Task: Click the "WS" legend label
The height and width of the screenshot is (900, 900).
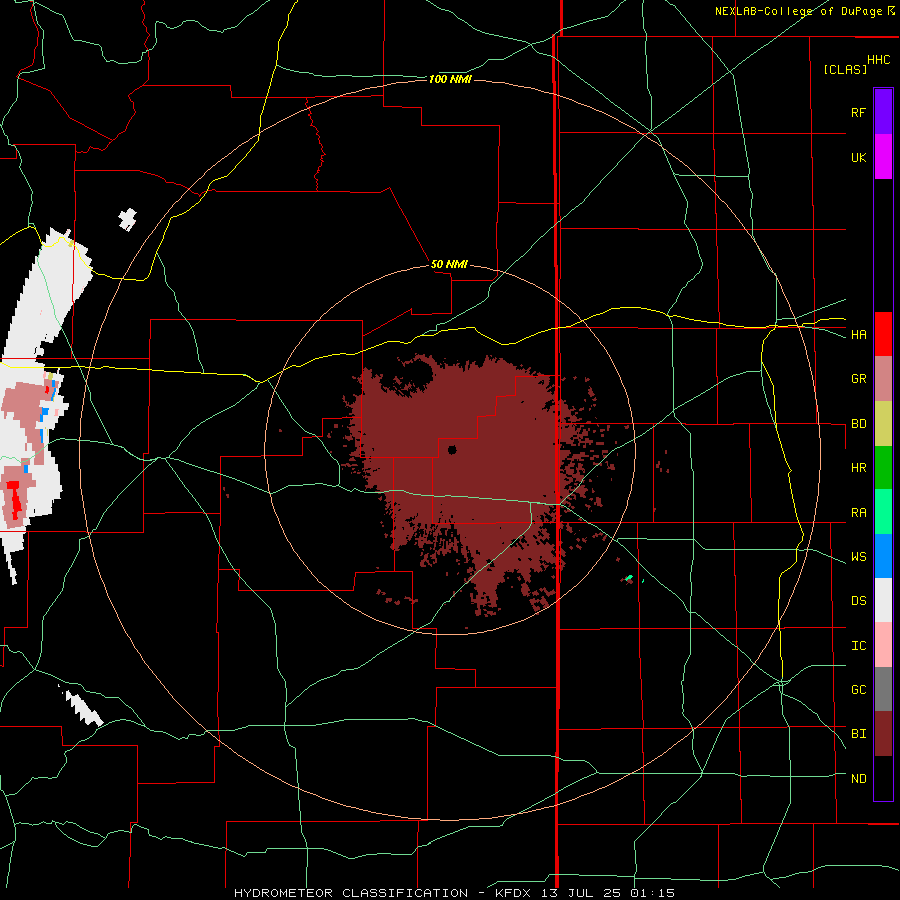Action: (858, 557)
